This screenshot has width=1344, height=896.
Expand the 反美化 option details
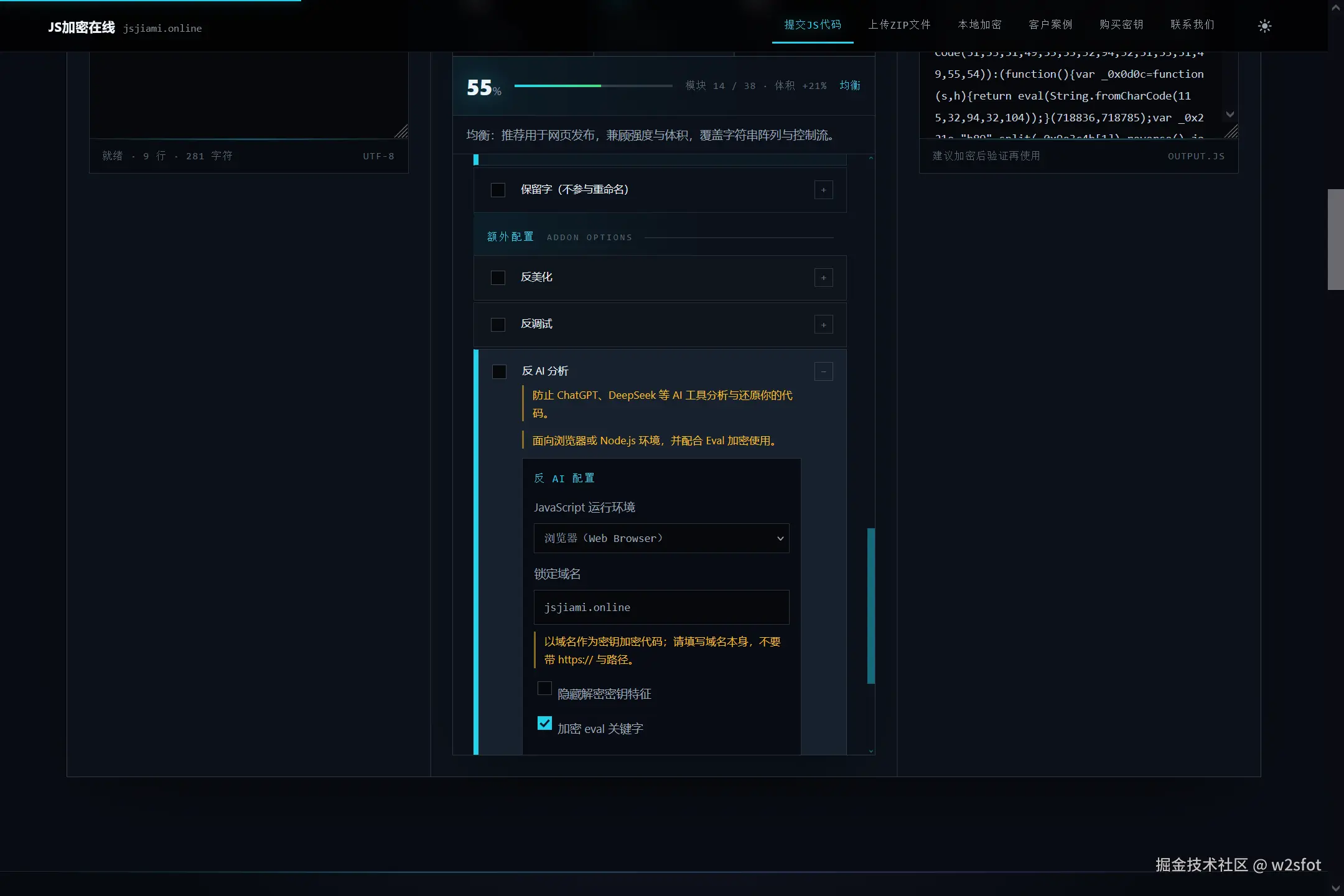coord(823,278)
